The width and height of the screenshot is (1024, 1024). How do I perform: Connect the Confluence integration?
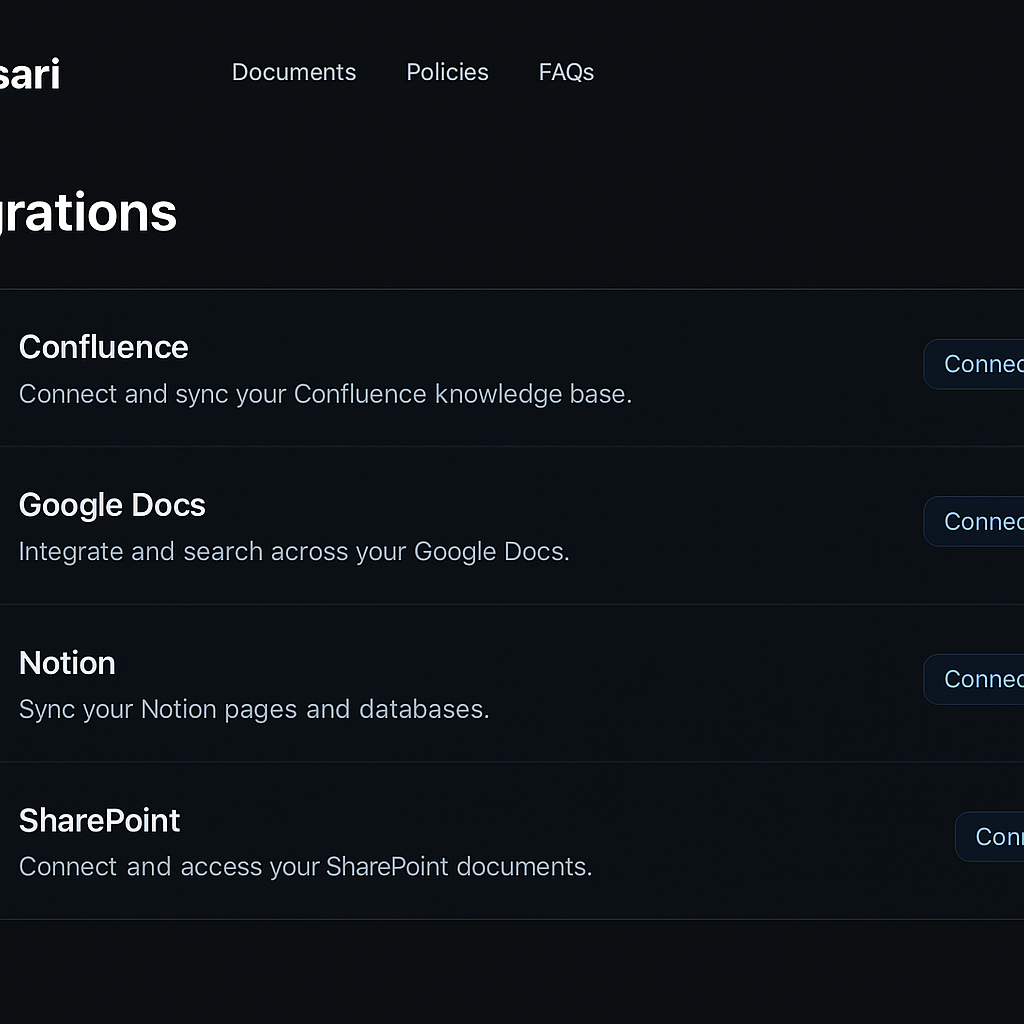975,364
